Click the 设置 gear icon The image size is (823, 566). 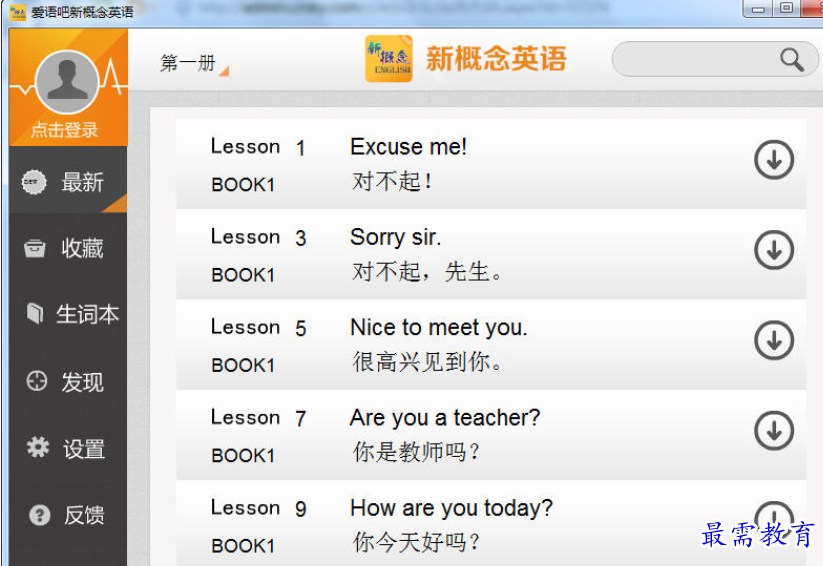pyautogui.click(x=38, y=447)
